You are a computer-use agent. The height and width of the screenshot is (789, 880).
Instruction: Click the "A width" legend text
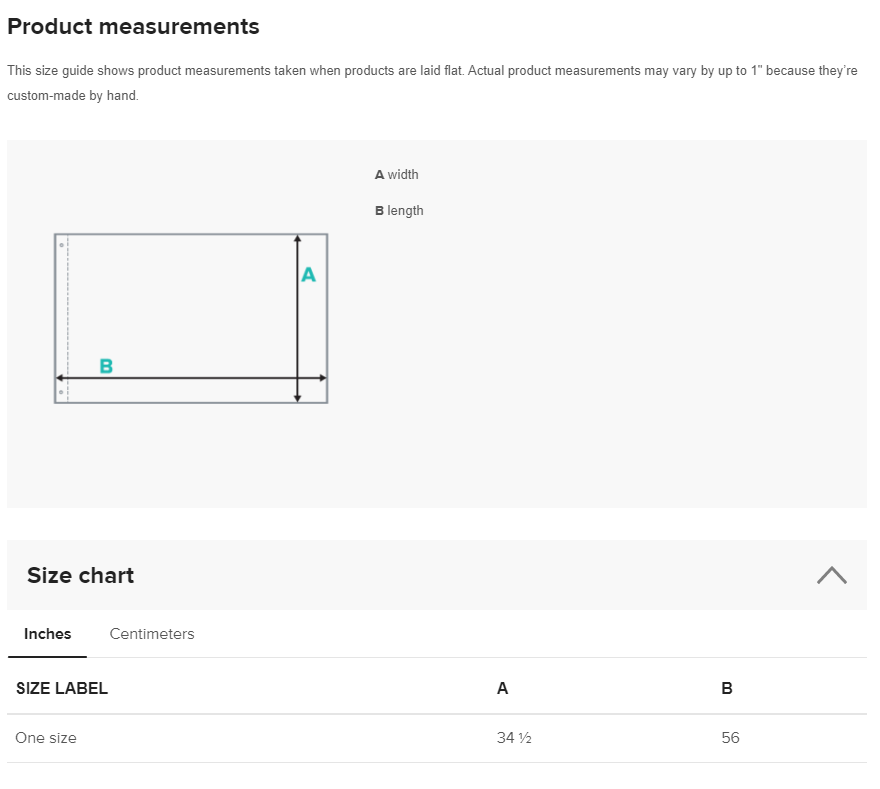[x=397, y=175]
